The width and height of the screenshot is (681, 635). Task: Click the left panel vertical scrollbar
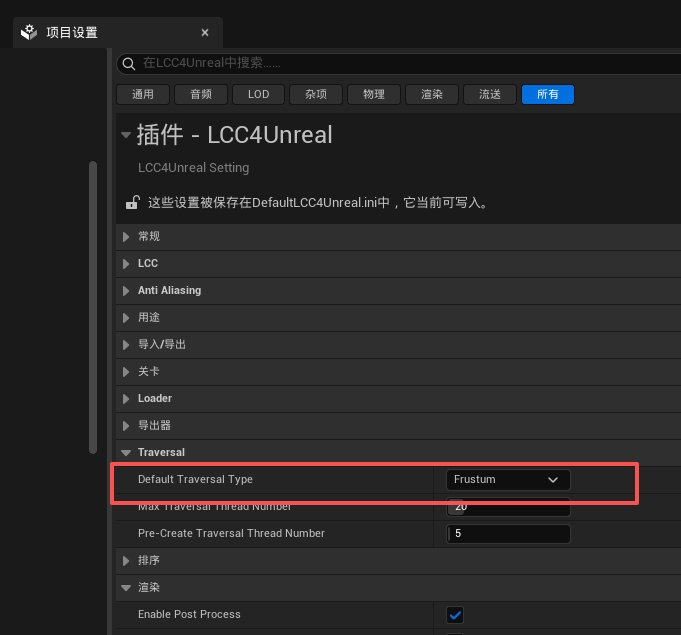click(93, 308)
